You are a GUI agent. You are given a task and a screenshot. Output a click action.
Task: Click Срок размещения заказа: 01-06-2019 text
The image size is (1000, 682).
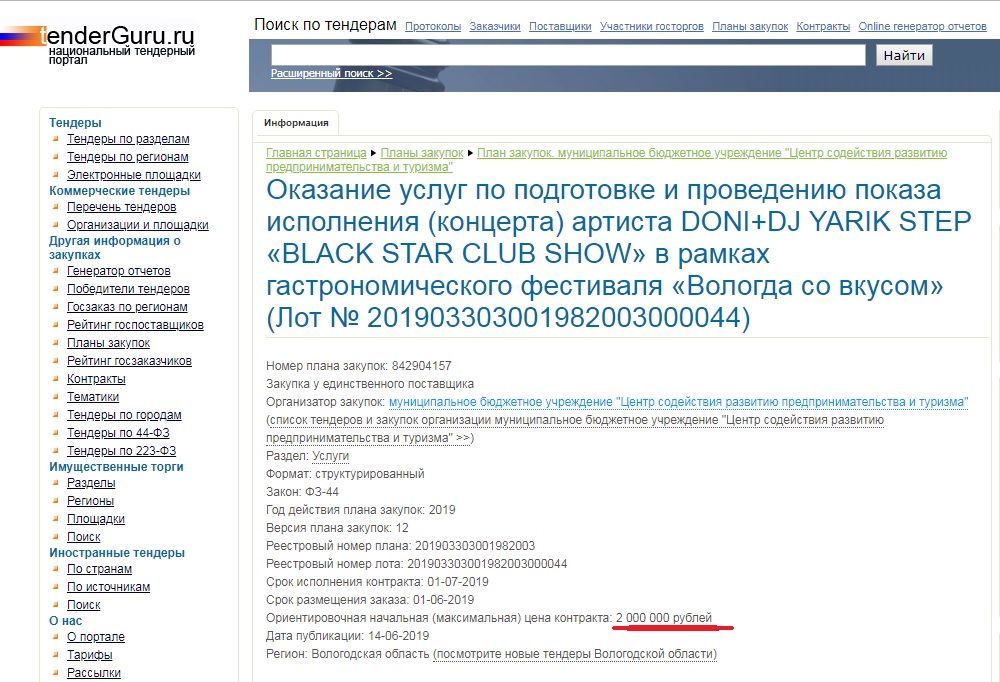[x=370, y=600]
